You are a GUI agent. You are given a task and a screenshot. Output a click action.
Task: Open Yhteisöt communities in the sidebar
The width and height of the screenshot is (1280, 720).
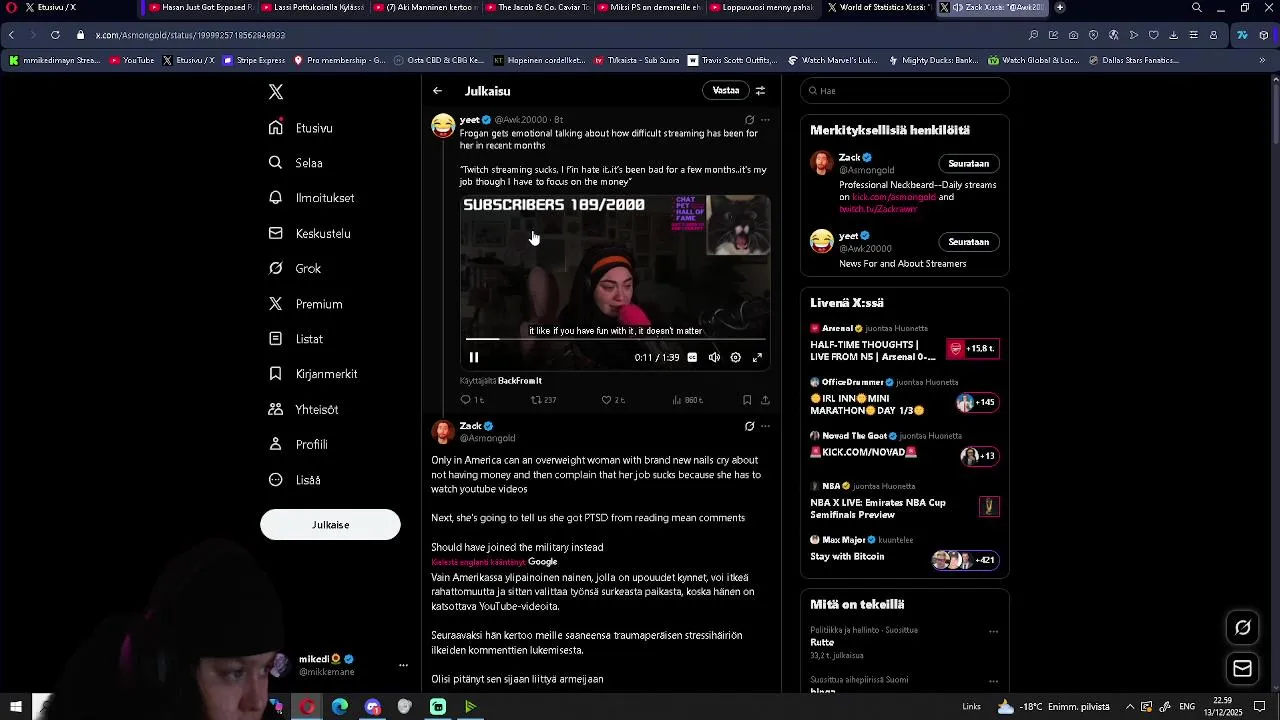pos(304,409)
